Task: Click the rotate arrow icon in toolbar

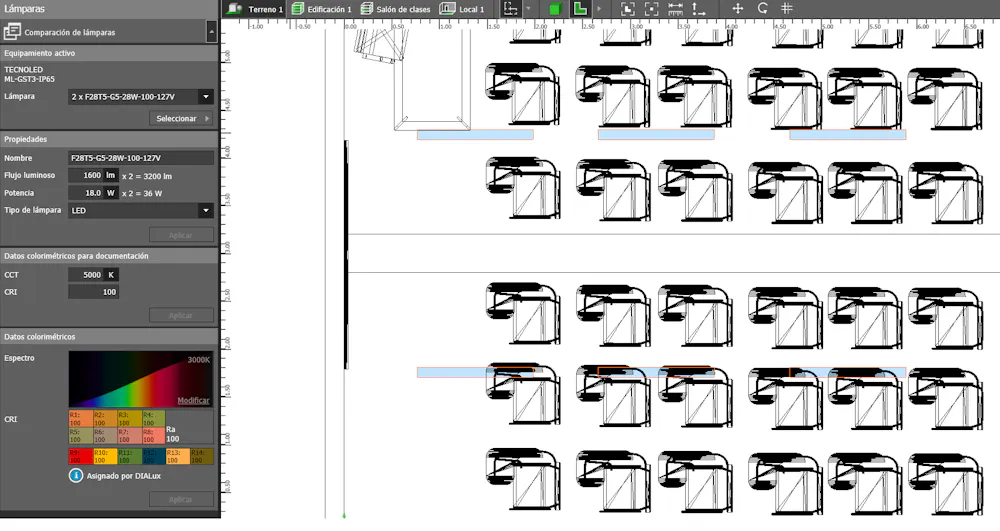Action: click(762, 9)
